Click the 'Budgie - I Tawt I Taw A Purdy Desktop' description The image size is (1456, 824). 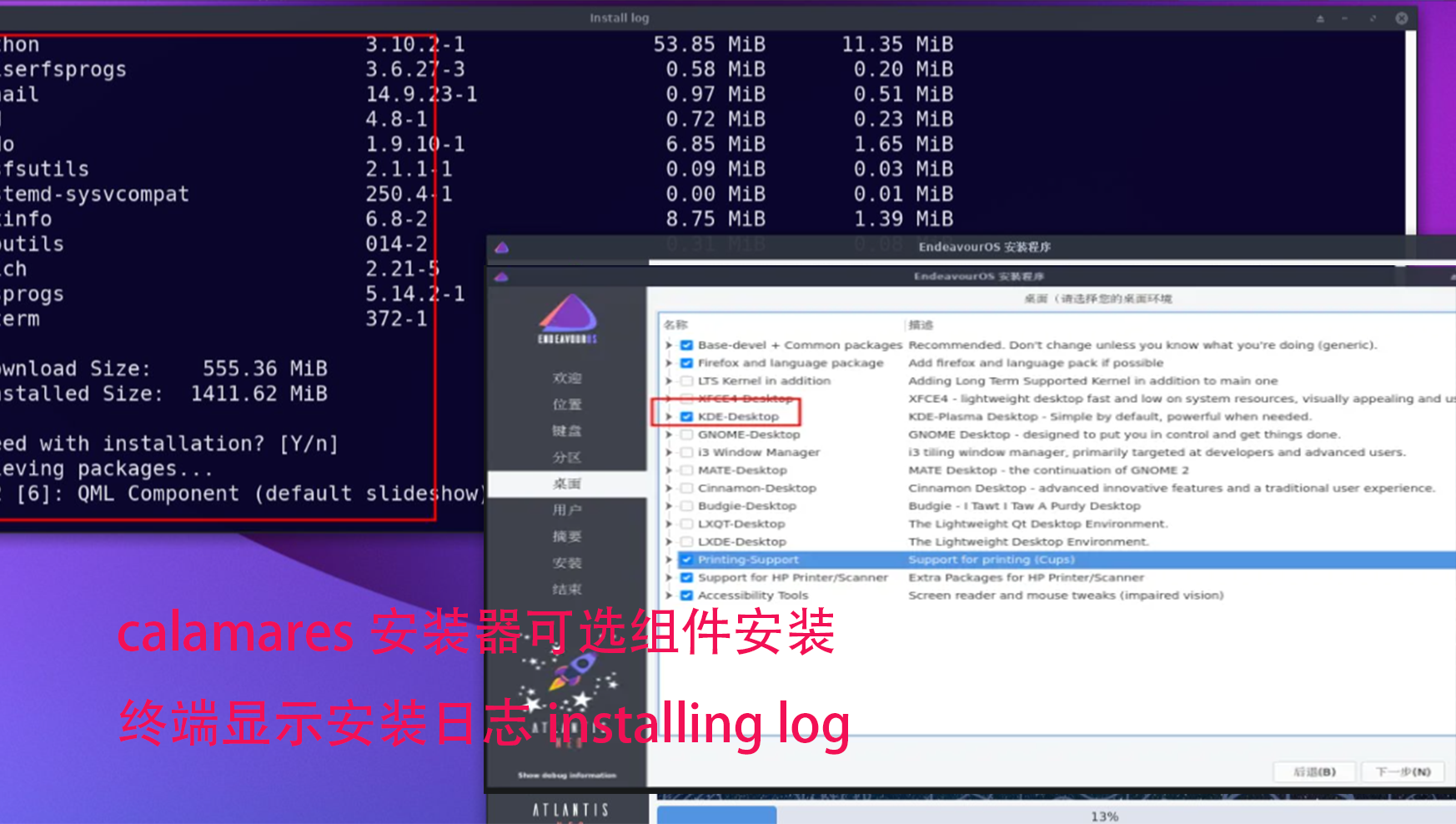[x=1025, y=506]
